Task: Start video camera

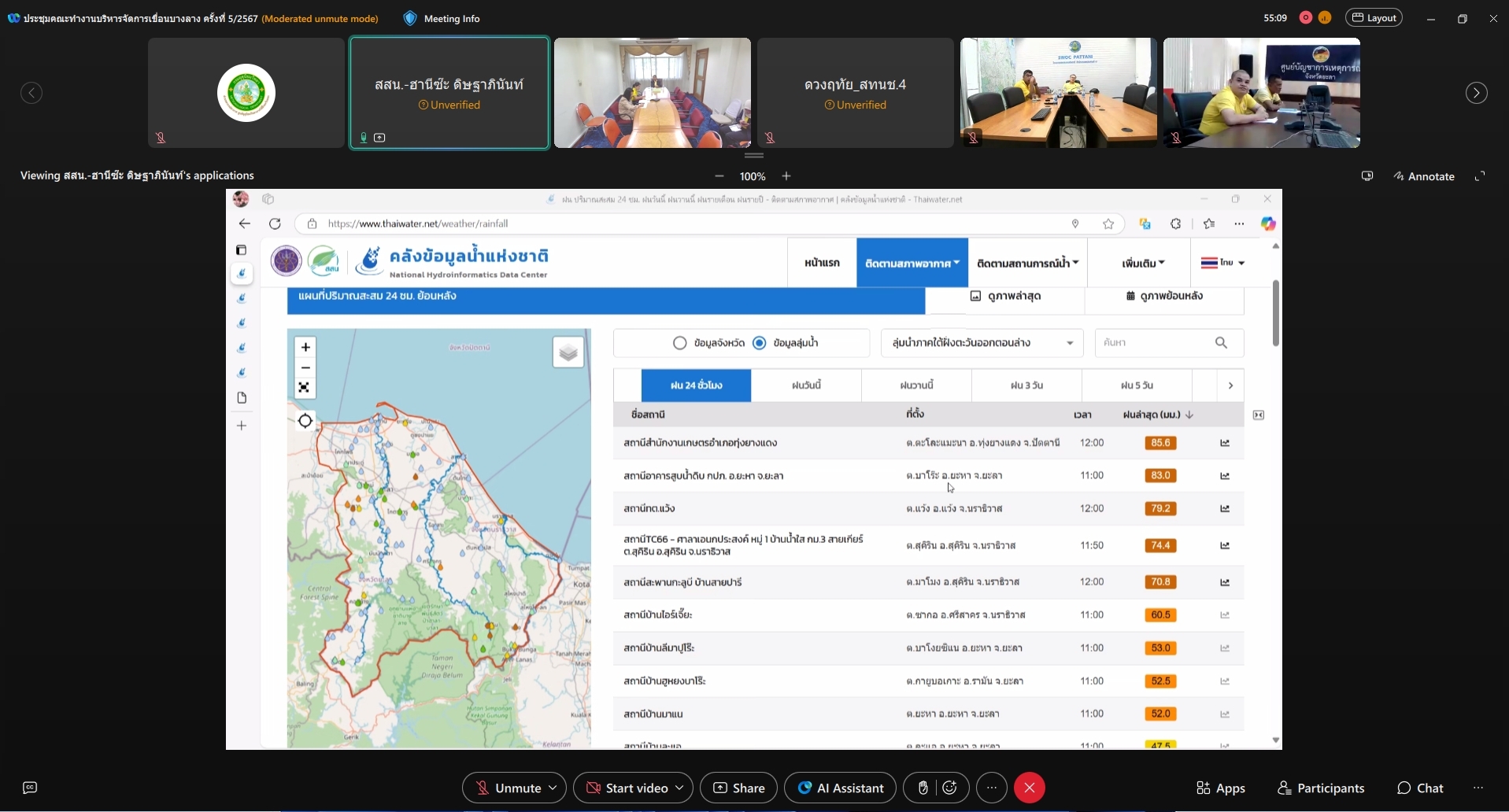Action: pyautogui.click(x=627, y=788)
